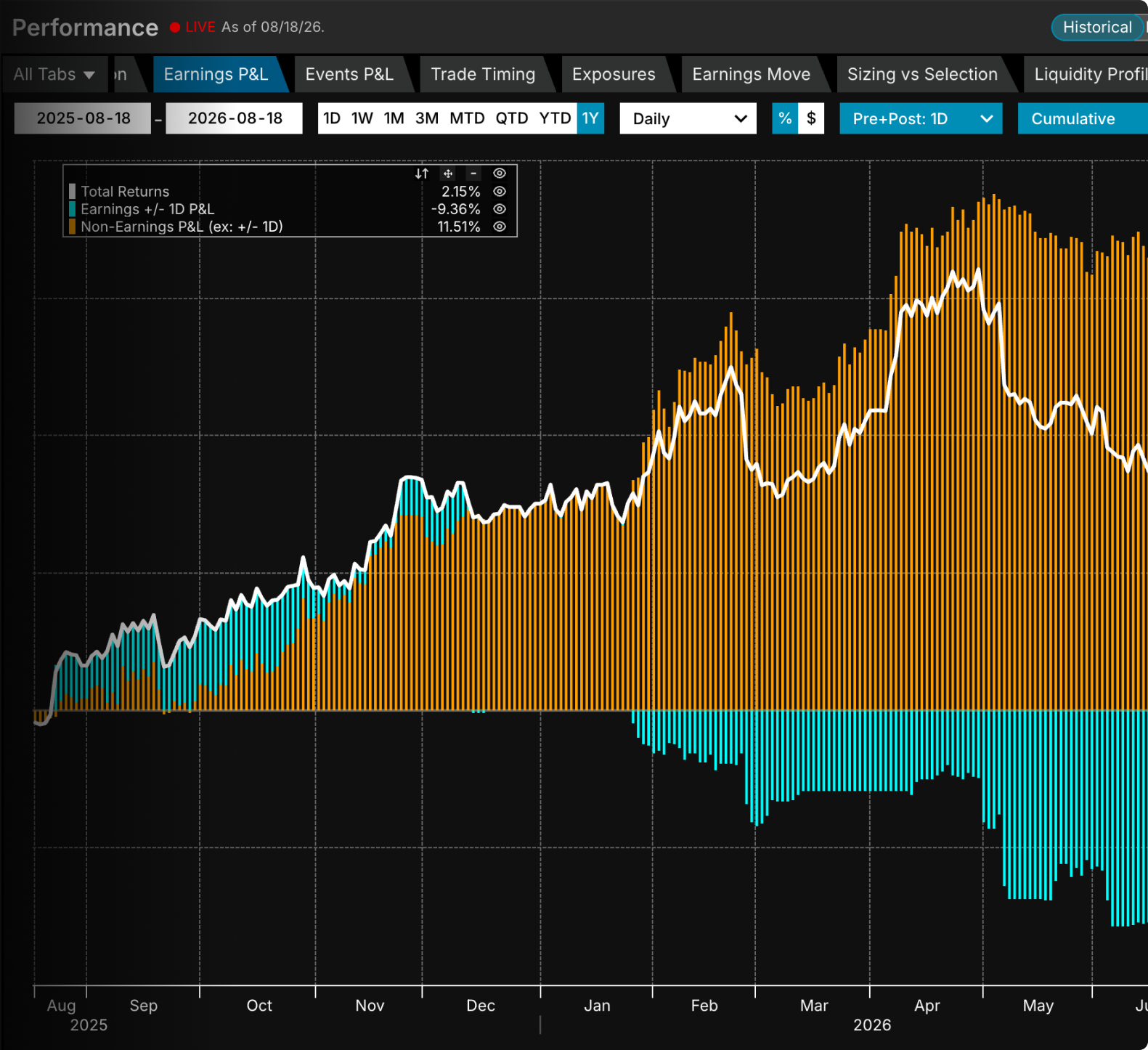The height and width of the screenshot is (1050, 1148).
Task: Switch display to percent mode
Action: pyautogui.click(x=785, y=118)
